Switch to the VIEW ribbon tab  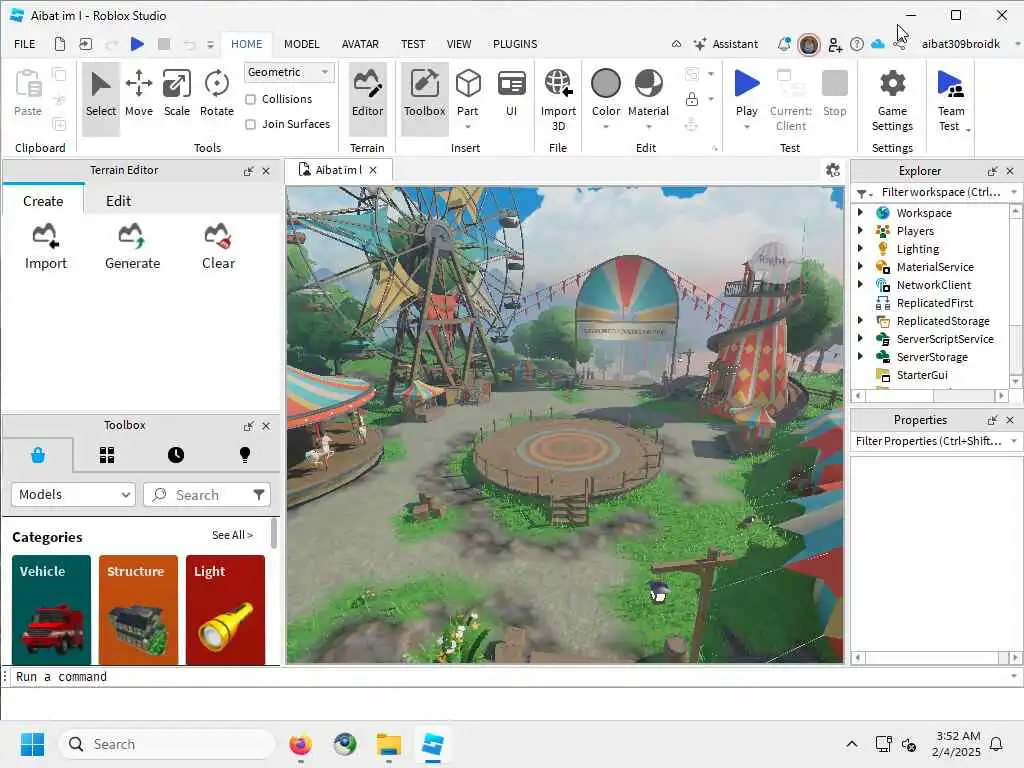458,44
